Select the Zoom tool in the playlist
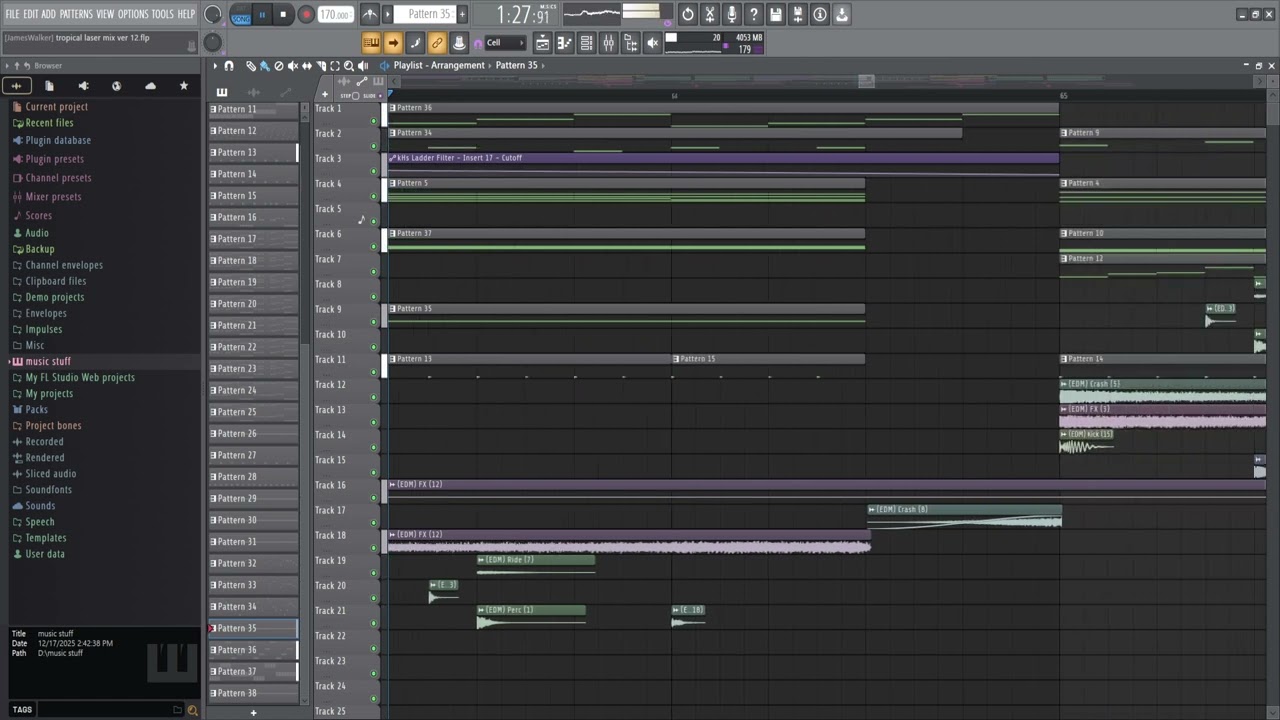This screenshot has height=720, width=1280. click(x=348, y=65)
